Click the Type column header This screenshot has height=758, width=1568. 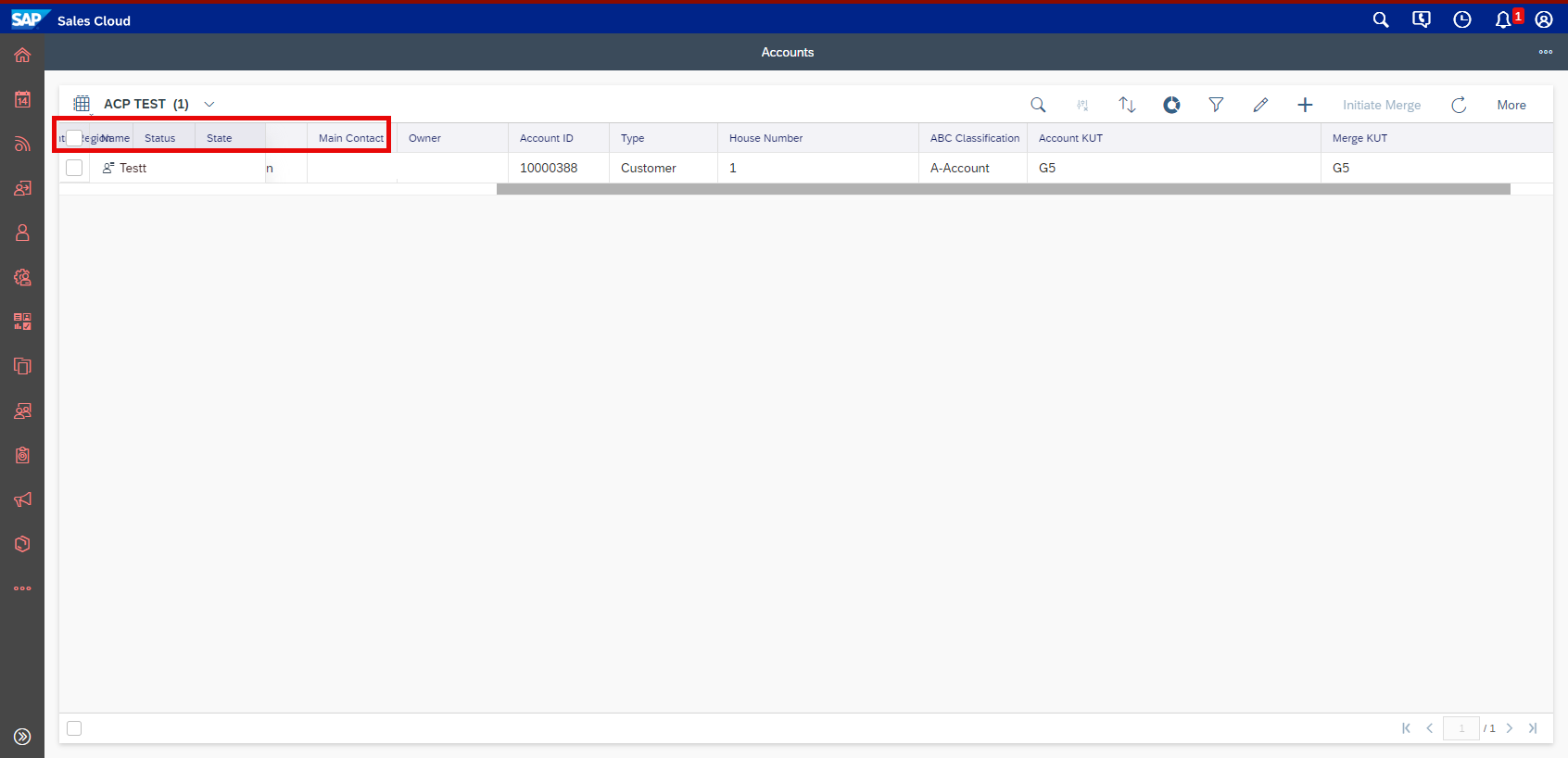pyautogui.click(x=632, y=138)
